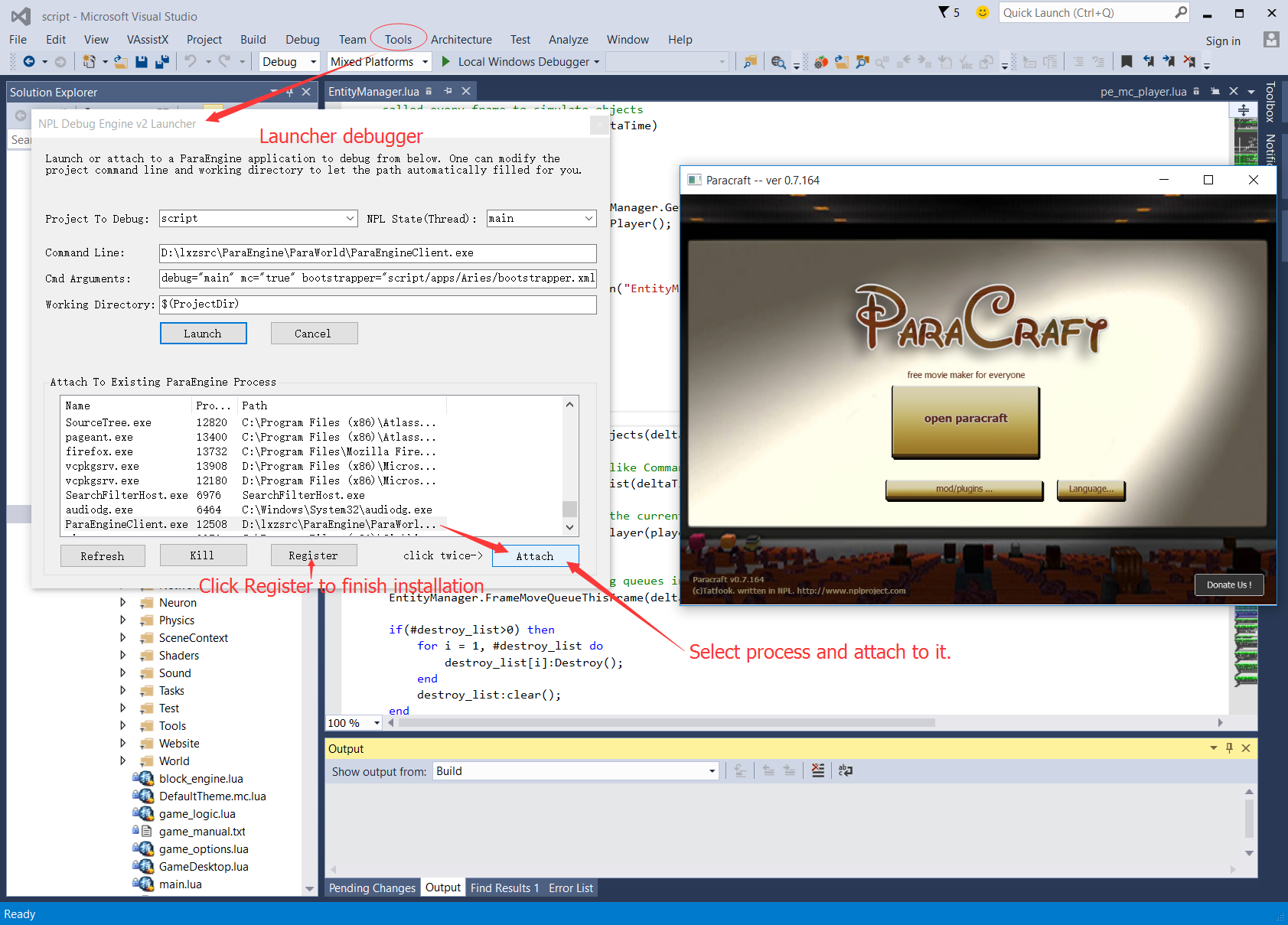Expand the Website folder node
Viewport: 1288px width, 925px height.
122,743
